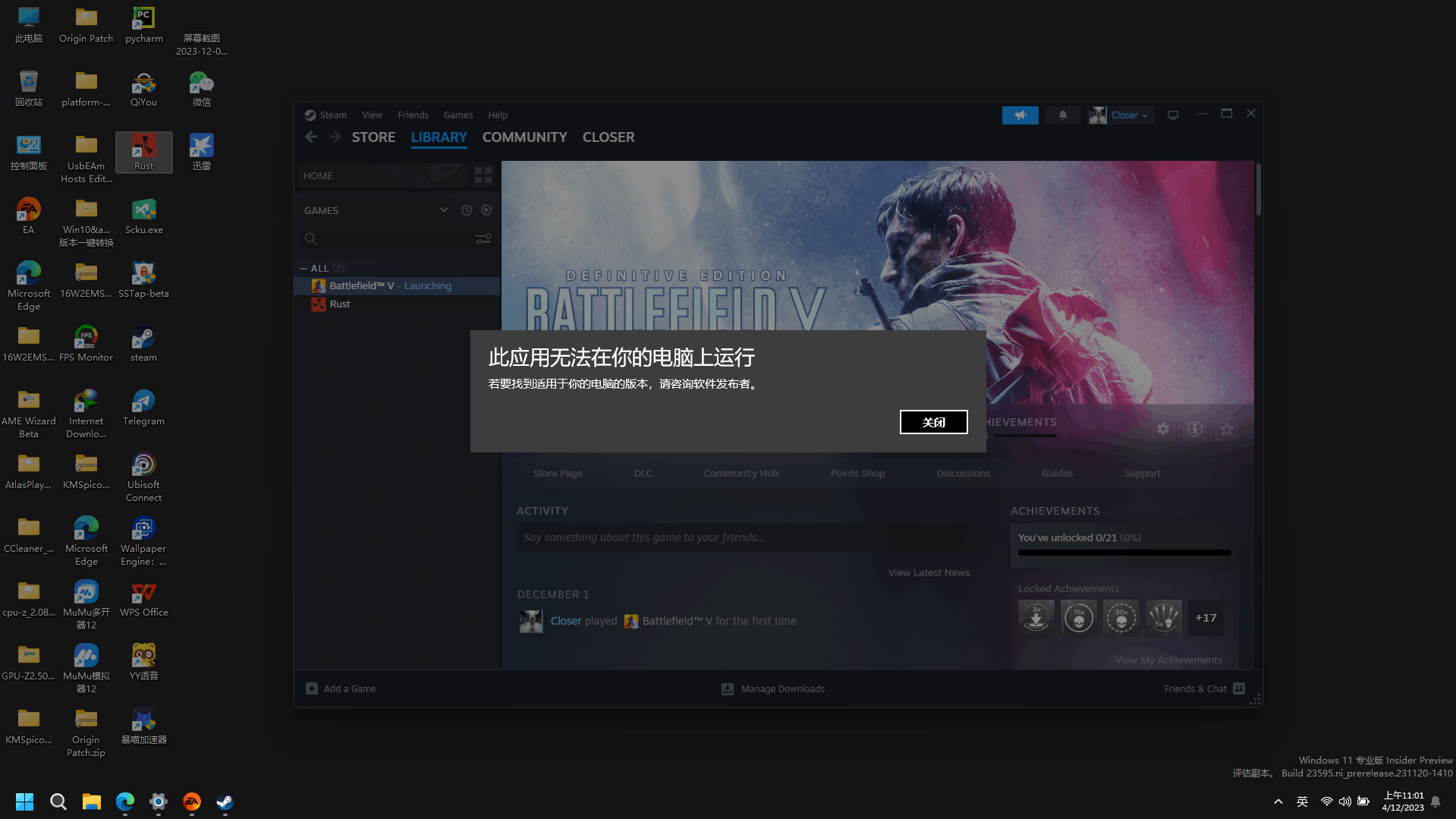The image size is (1456, 819).
Task: Open WPS Office desktop icon
Action: pyautogui.click(x=143, y=599)
